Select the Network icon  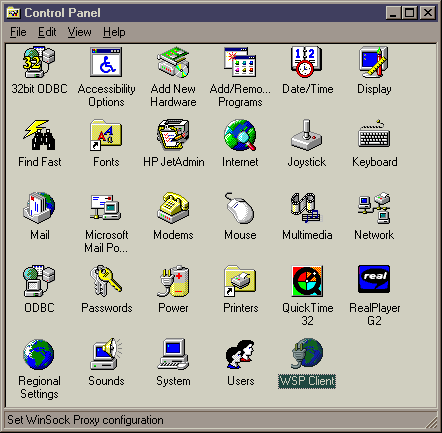tap(374, 208)
